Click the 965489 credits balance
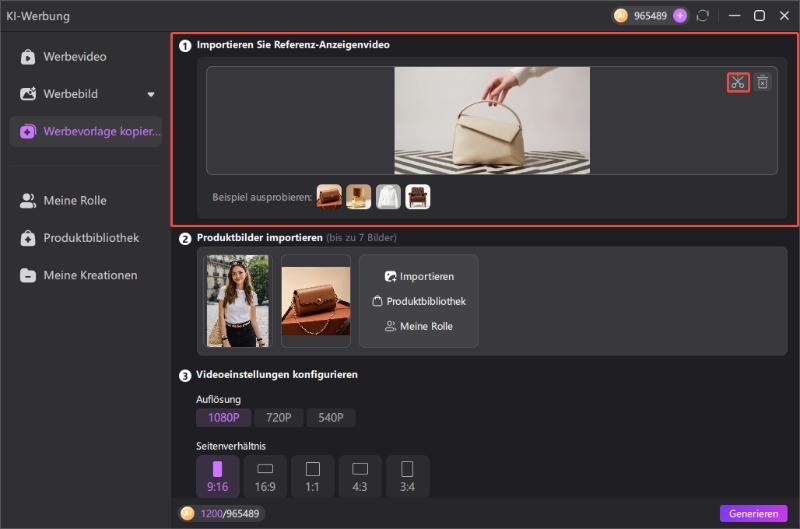The image size is (800, 529). pyautogui.click(x=650, y=16)
